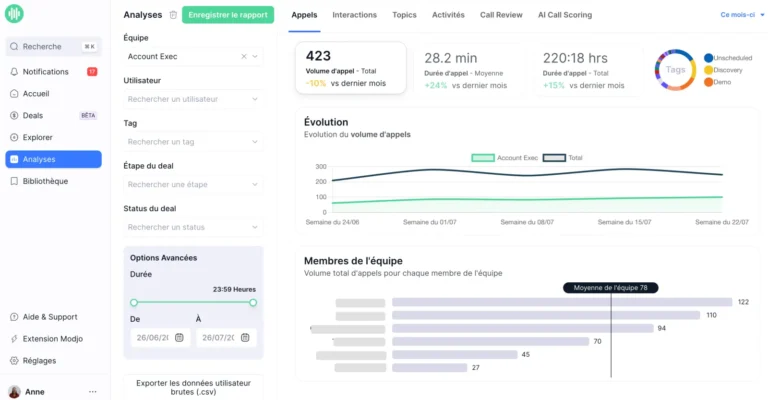The width and height of the screenshot is (768, 400).
Task: Toggle the Discovery tag legend dot
Action: tap(708, 70)
